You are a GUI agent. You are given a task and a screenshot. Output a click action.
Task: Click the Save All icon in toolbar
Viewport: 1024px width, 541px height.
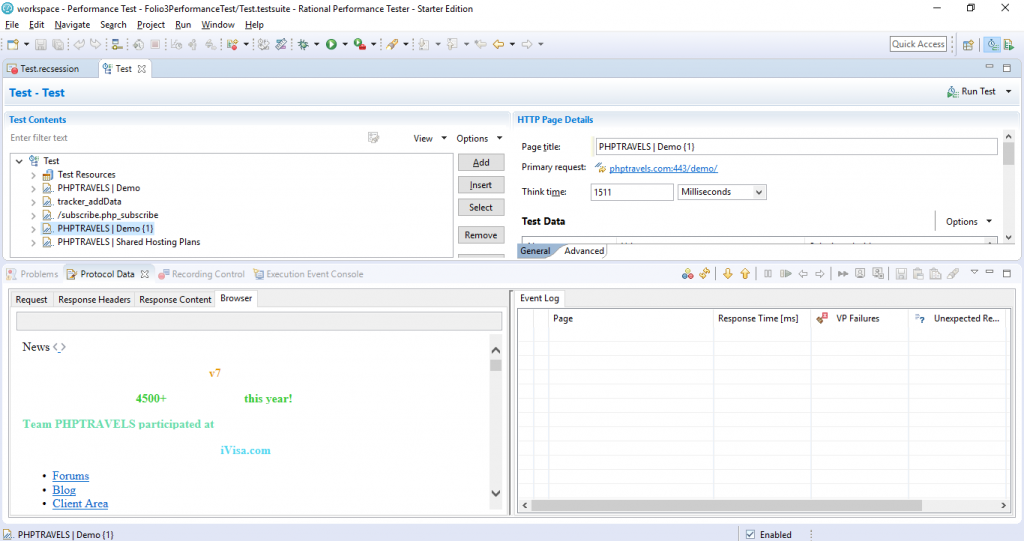point(58,44)
